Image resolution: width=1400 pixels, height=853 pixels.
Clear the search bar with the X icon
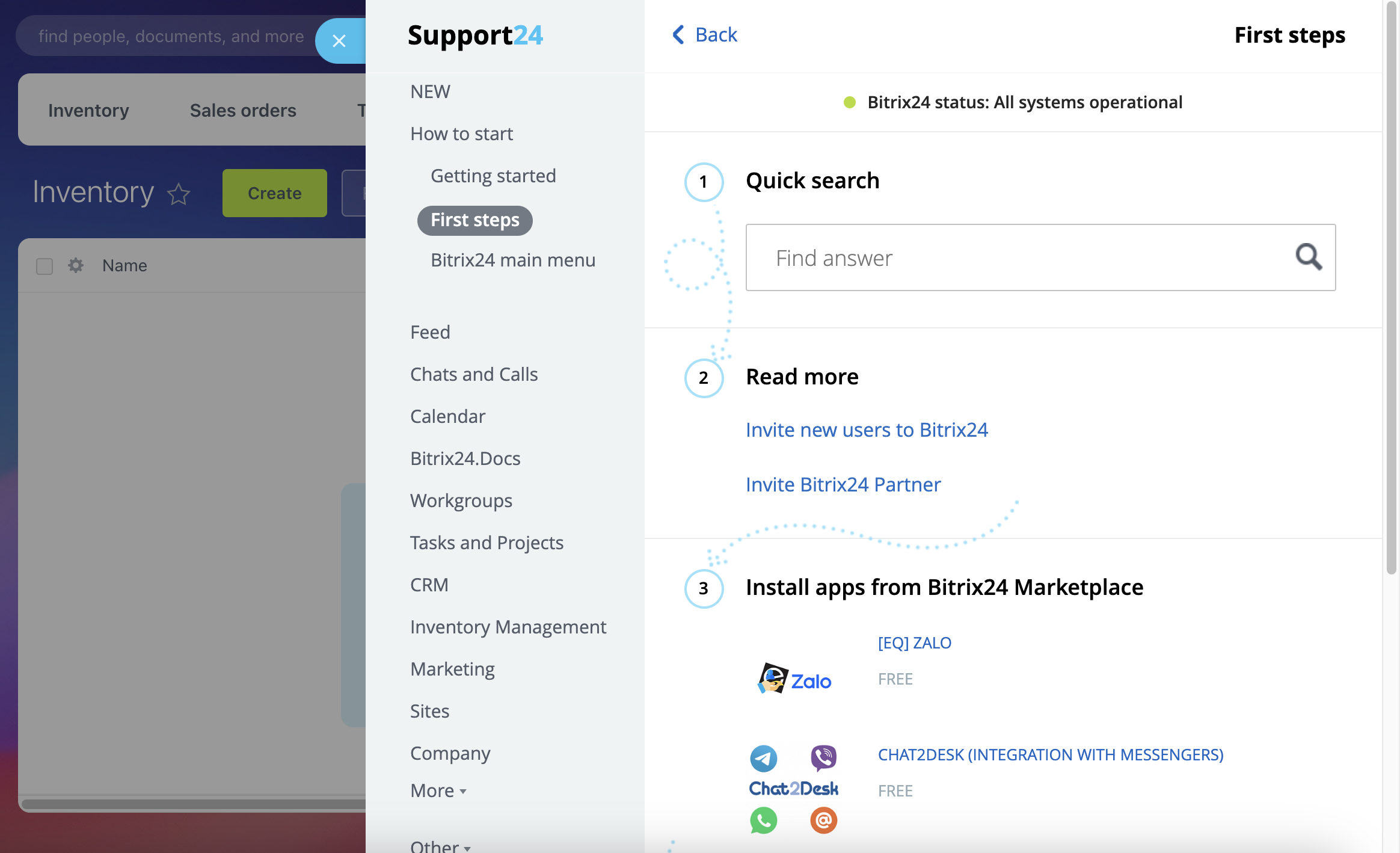click(340, 40)
